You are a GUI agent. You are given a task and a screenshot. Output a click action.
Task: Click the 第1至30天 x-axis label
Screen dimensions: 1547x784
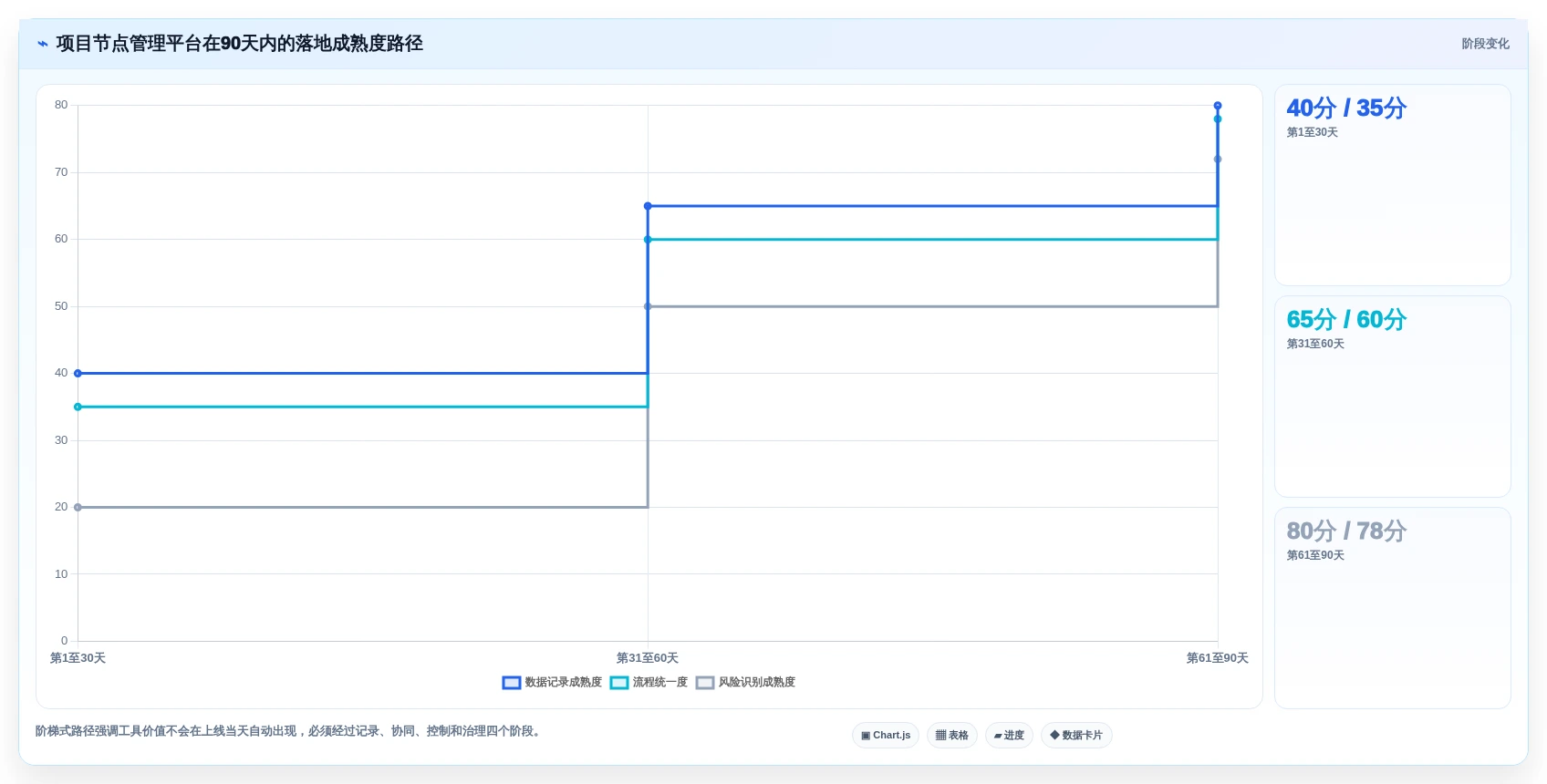click(x=78, y=658)
